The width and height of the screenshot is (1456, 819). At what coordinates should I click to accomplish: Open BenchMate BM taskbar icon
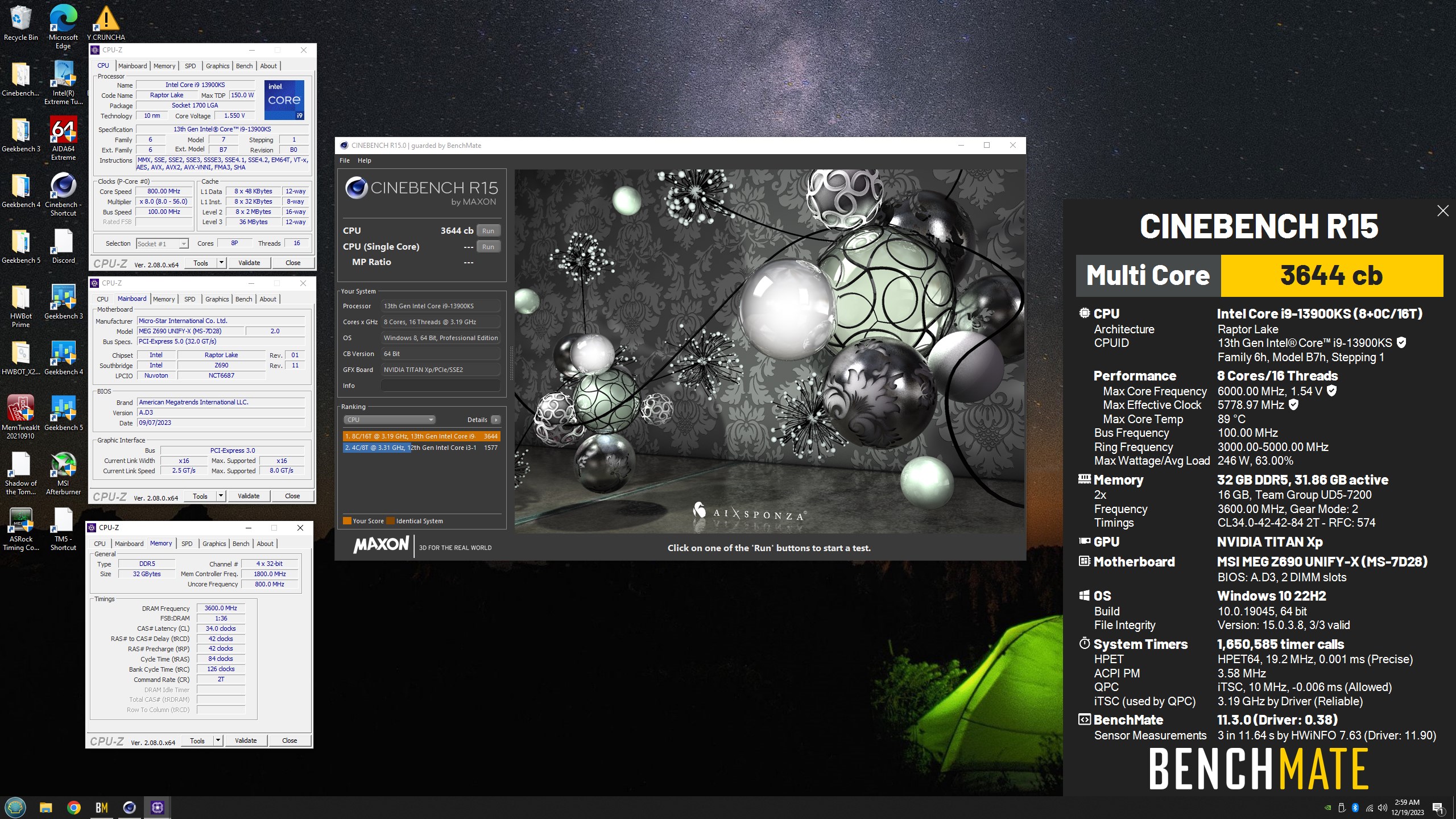tap(101, 807)
